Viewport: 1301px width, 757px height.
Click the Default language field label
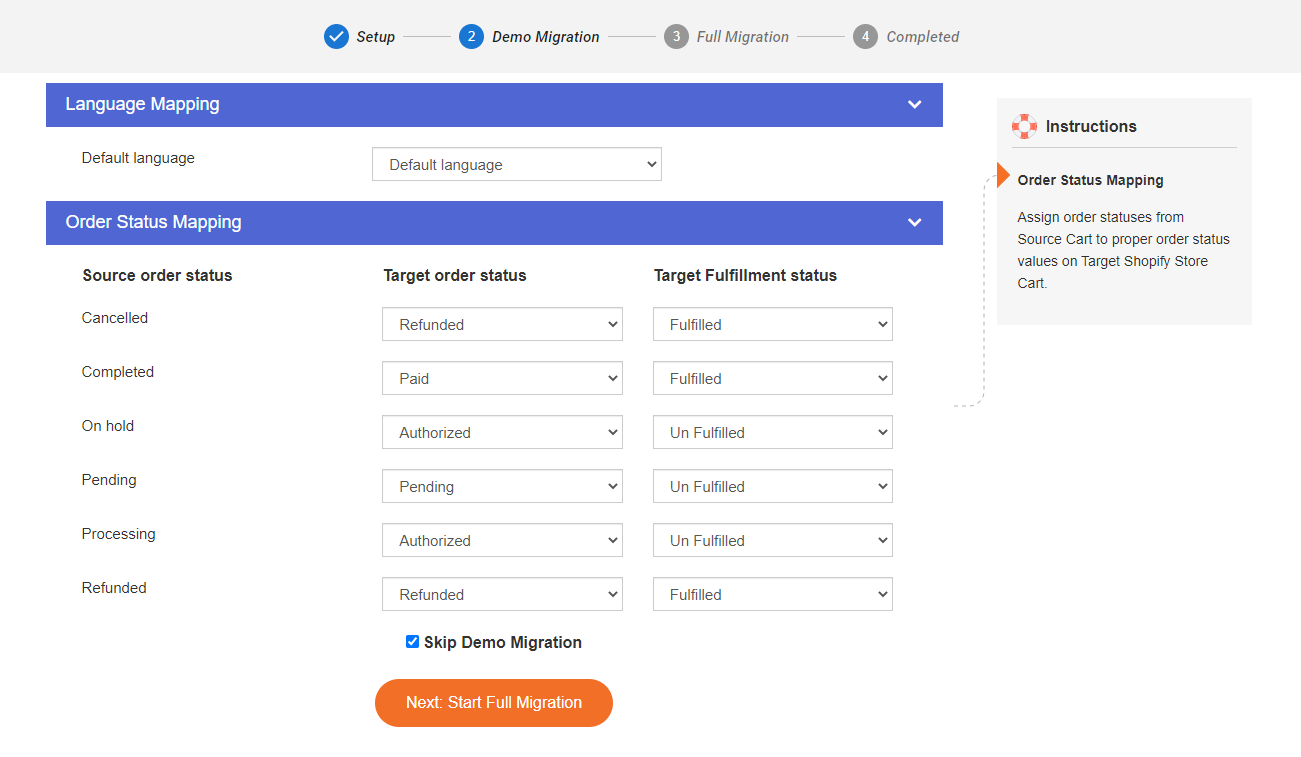coord(138,158)
